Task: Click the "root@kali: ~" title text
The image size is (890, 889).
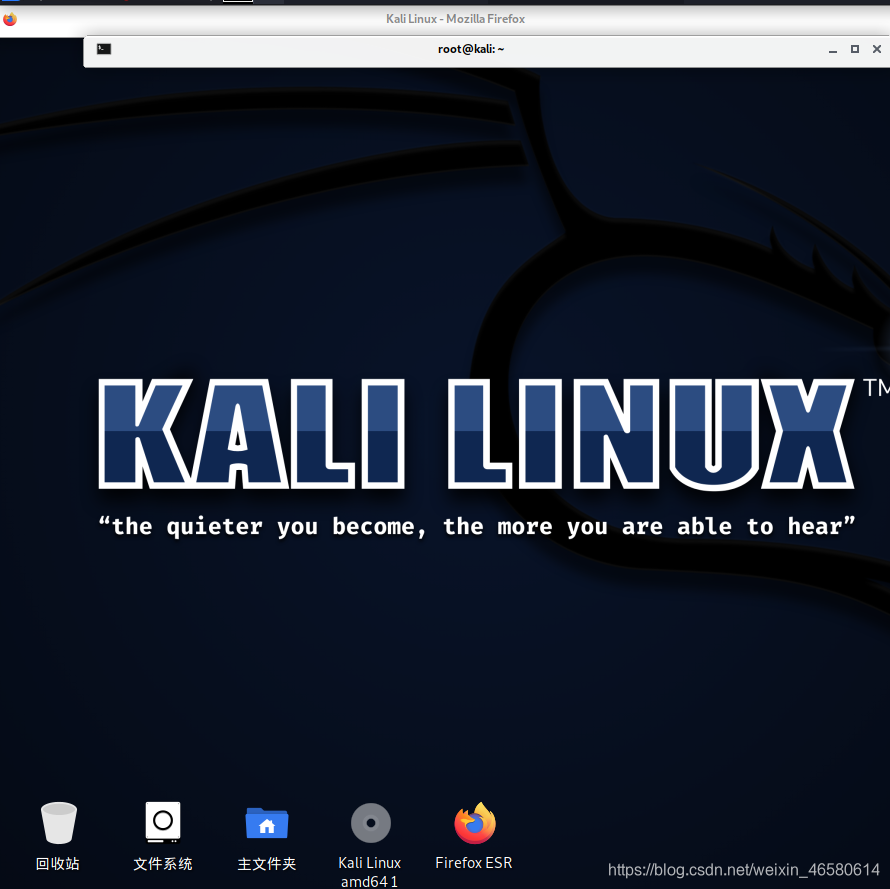Action: pyautogui.click(x=471, y=49)
